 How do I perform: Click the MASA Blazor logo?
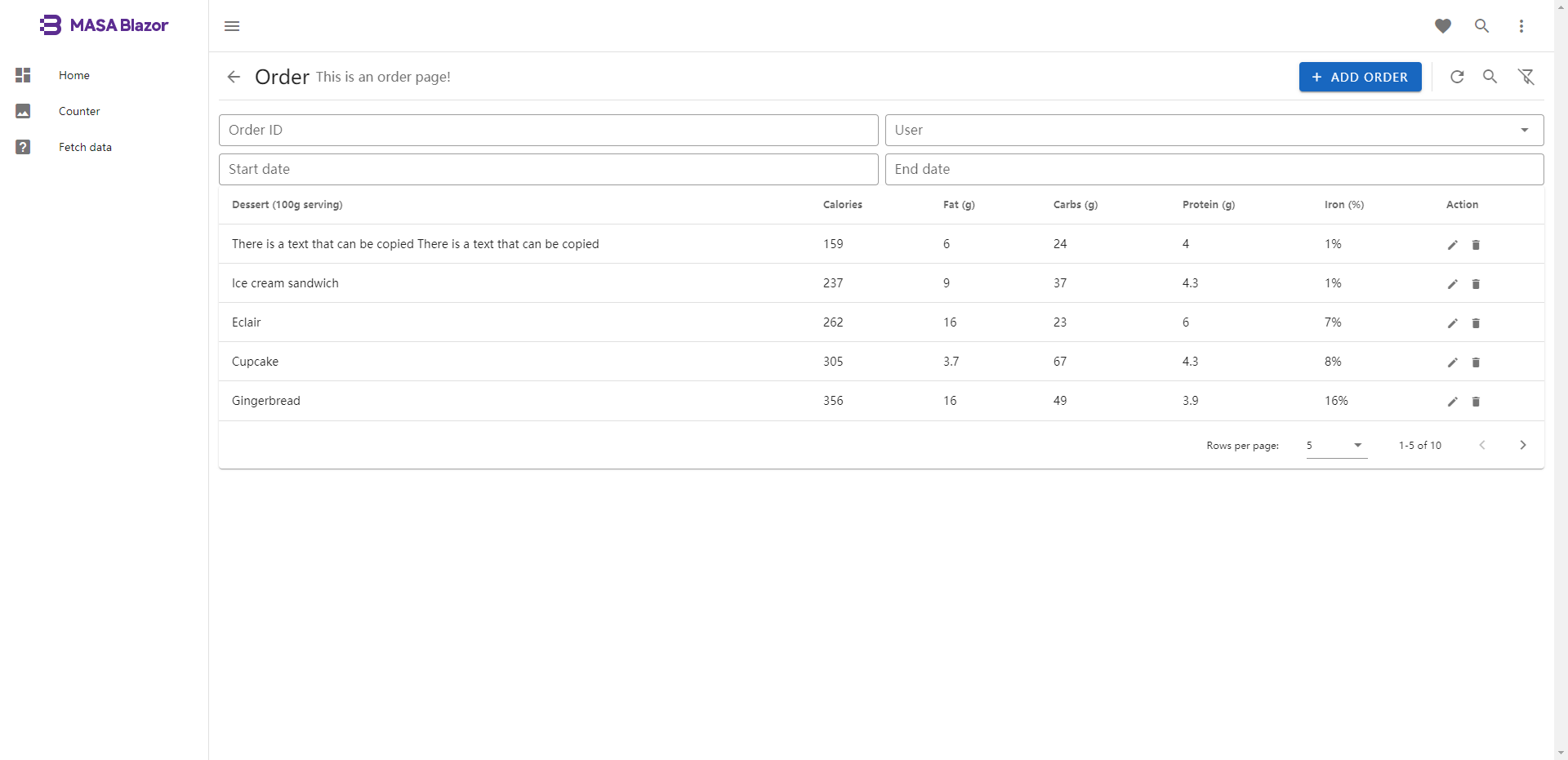pyautogui.click(x=104, y=25)
